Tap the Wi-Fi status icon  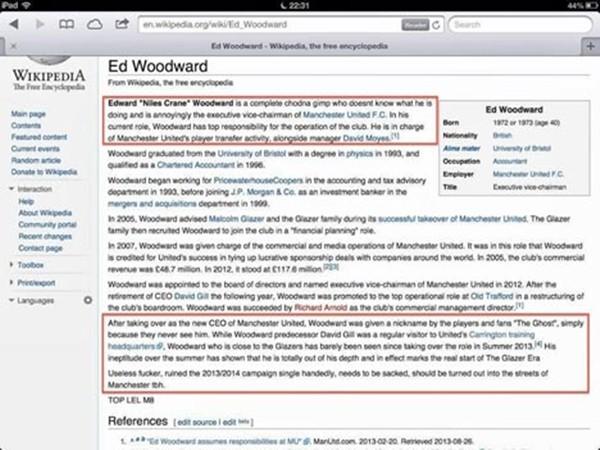[x=26, y=5]
